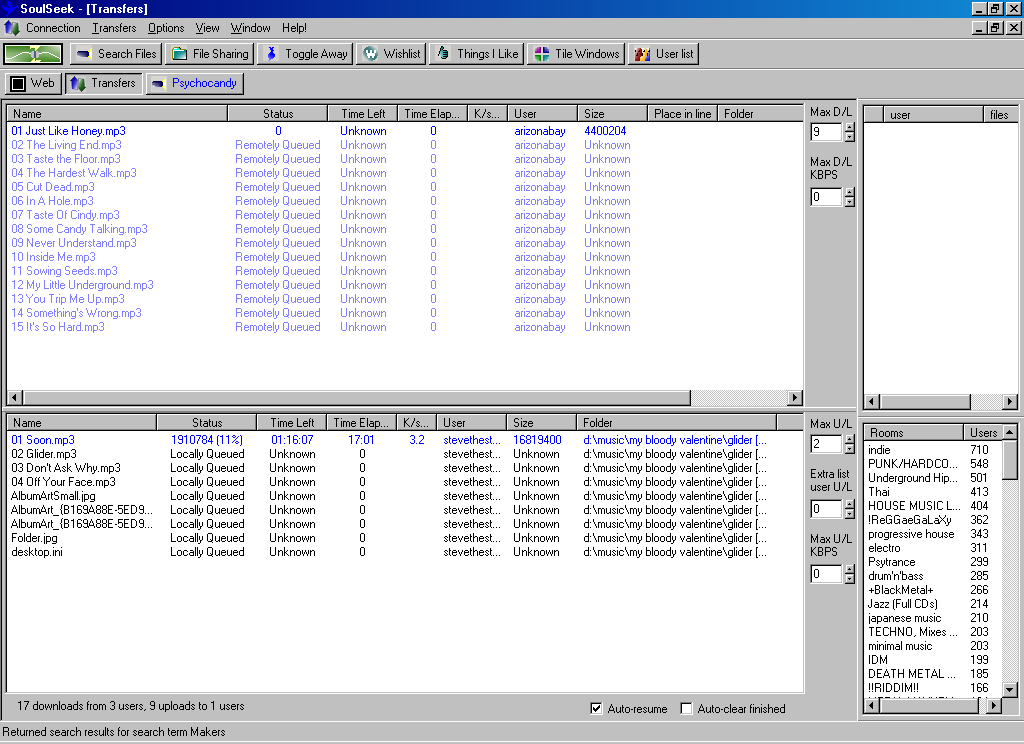Image resolution: width=1024 pixels, height=744 pixels.
Task: Open the Wishlist icon
Action: click(x=369, y=54)
